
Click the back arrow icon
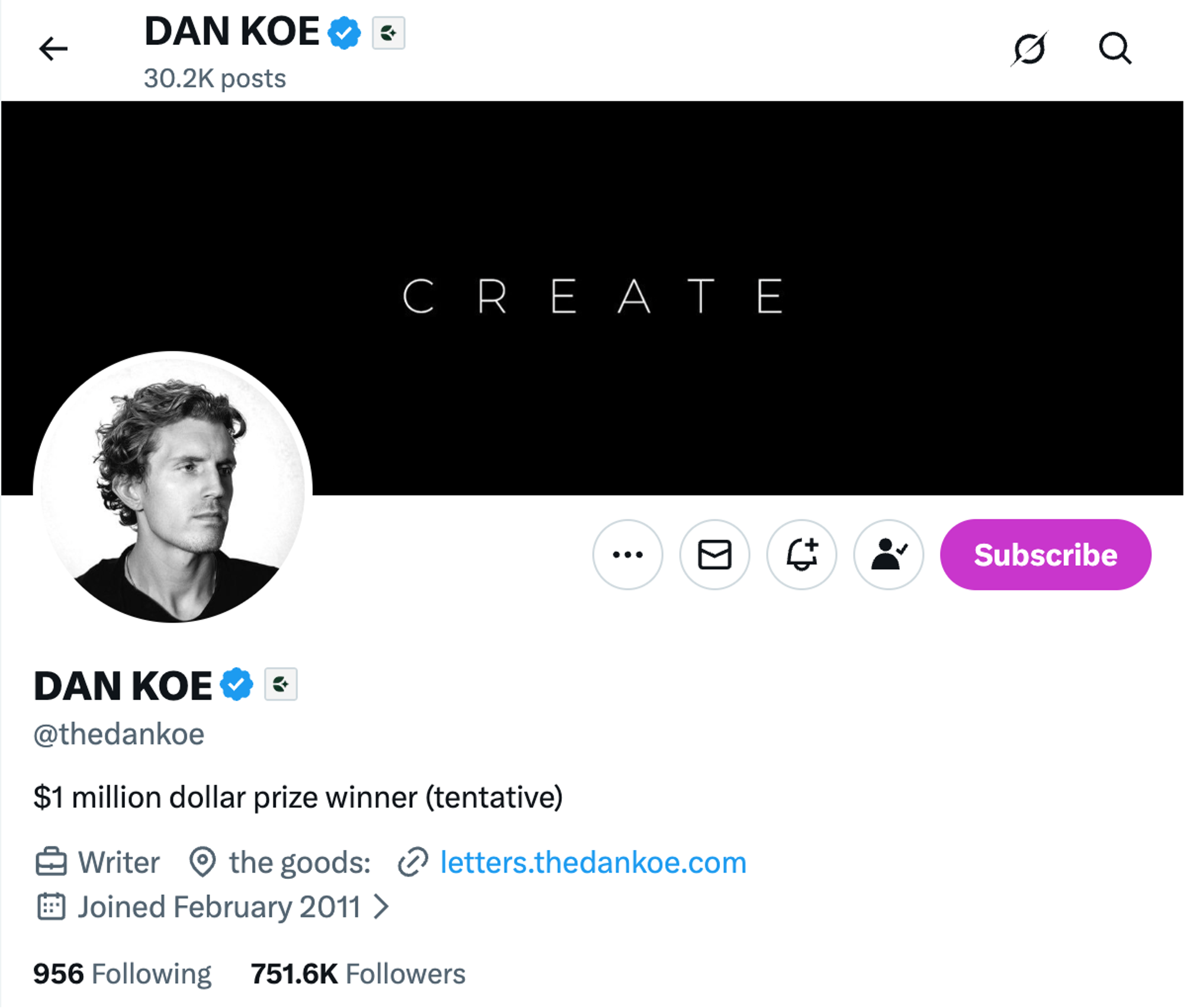[53, 49]
